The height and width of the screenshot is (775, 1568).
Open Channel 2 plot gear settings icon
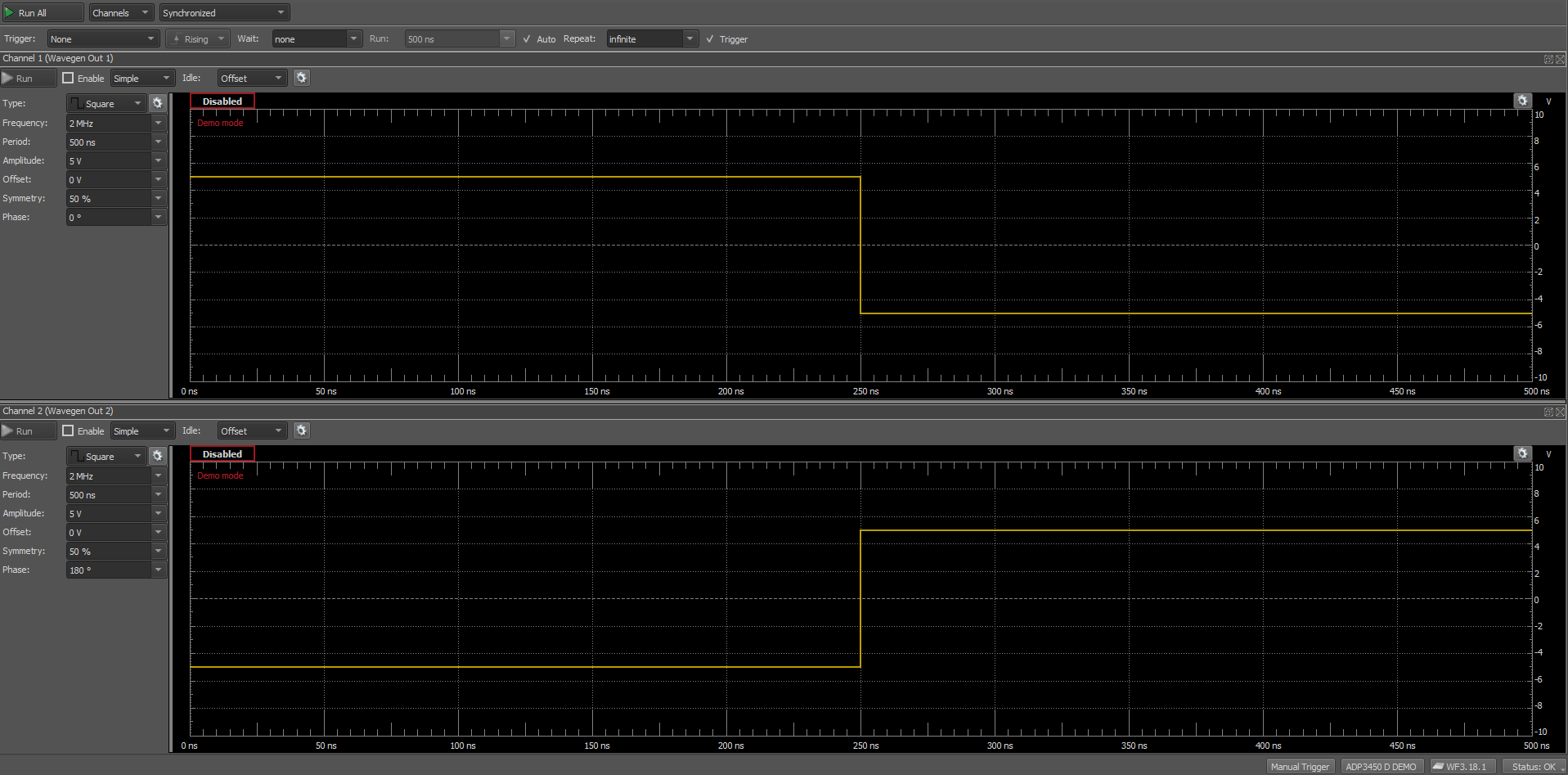[1521, 453]
